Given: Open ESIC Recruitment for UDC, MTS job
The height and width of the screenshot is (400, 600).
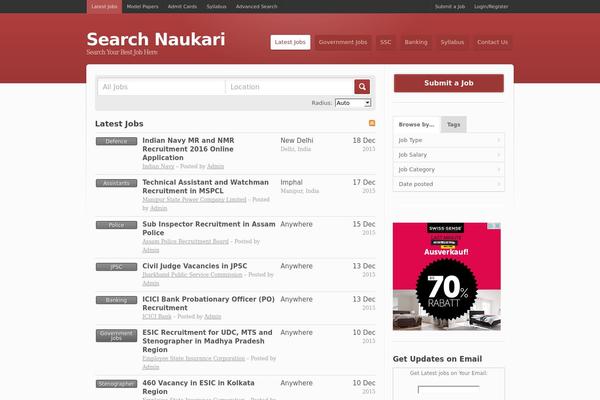Looking at the screenshot, I should click(207, 341).
